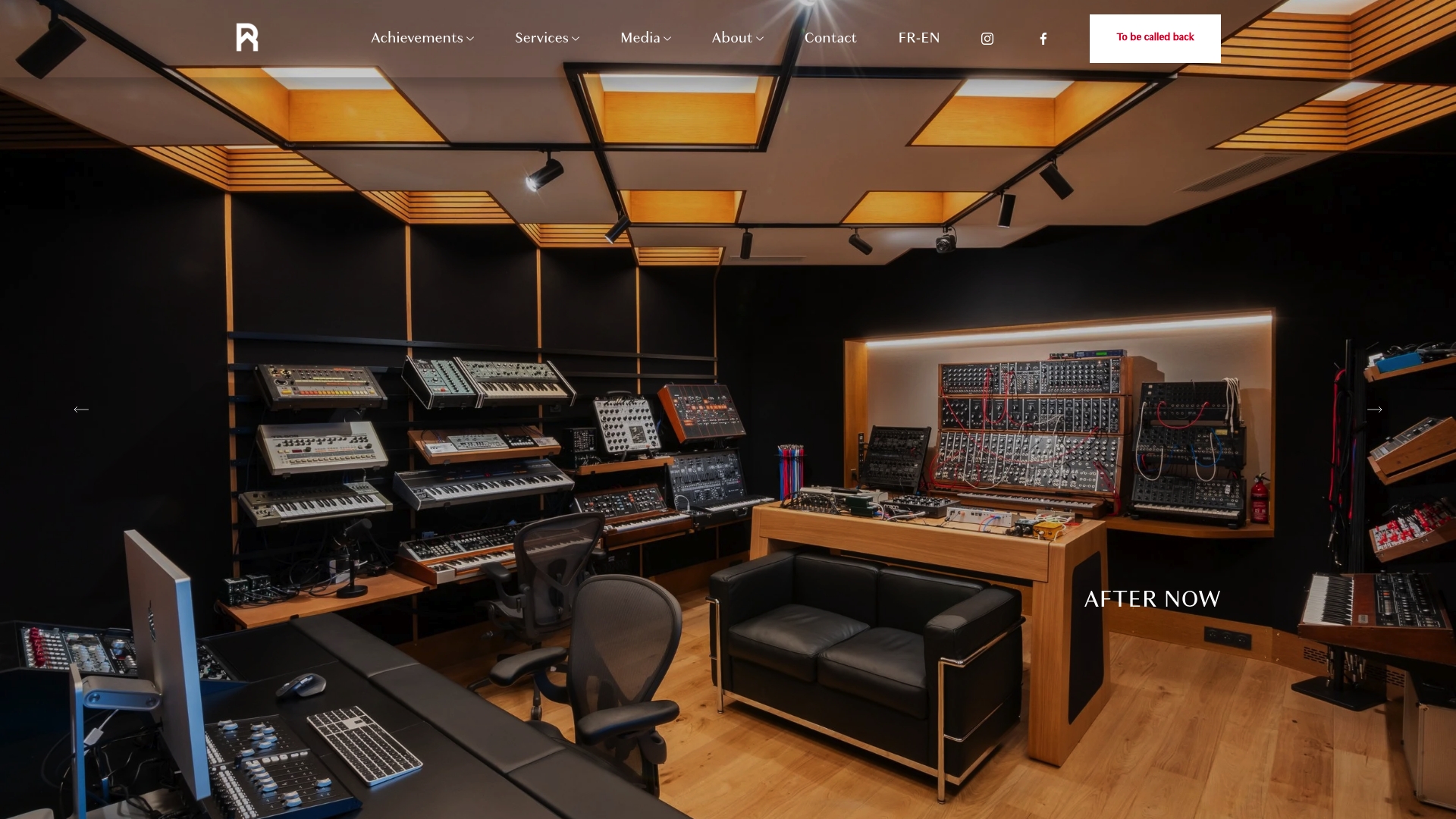This screenshot has height=819, width=1456.
Task: Open the AFTER NOW project title
Action: [x=1152, y=599]
